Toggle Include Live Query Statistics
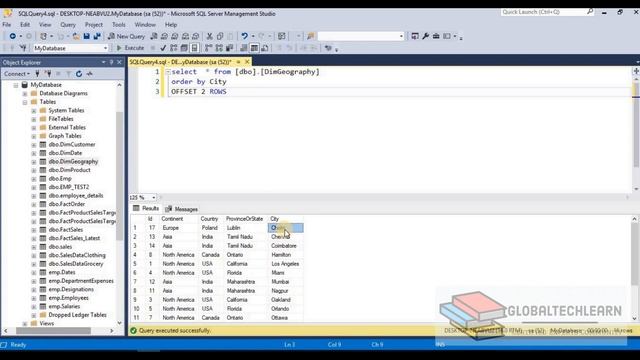Viewport: 640px width, 360px height. [x=219, y=48]
